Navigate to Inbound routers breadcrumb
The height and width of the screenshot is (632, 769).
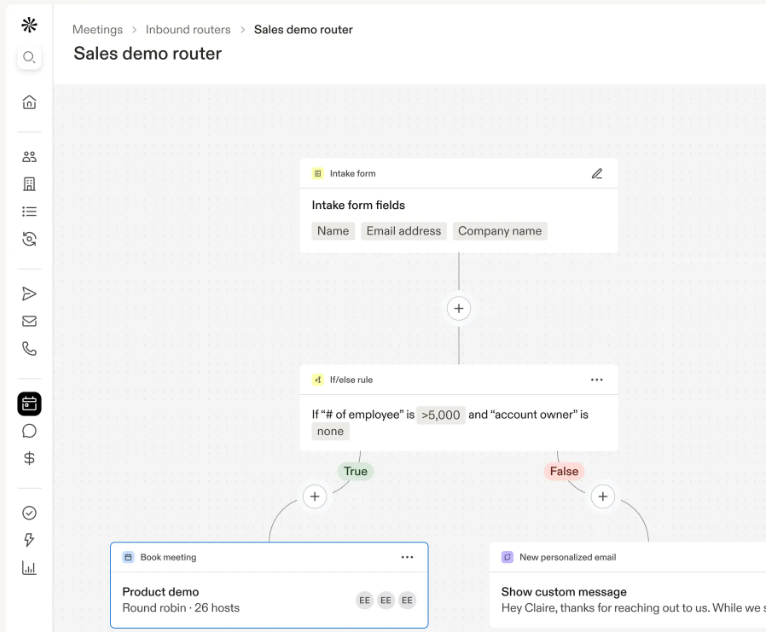[188, 30]
